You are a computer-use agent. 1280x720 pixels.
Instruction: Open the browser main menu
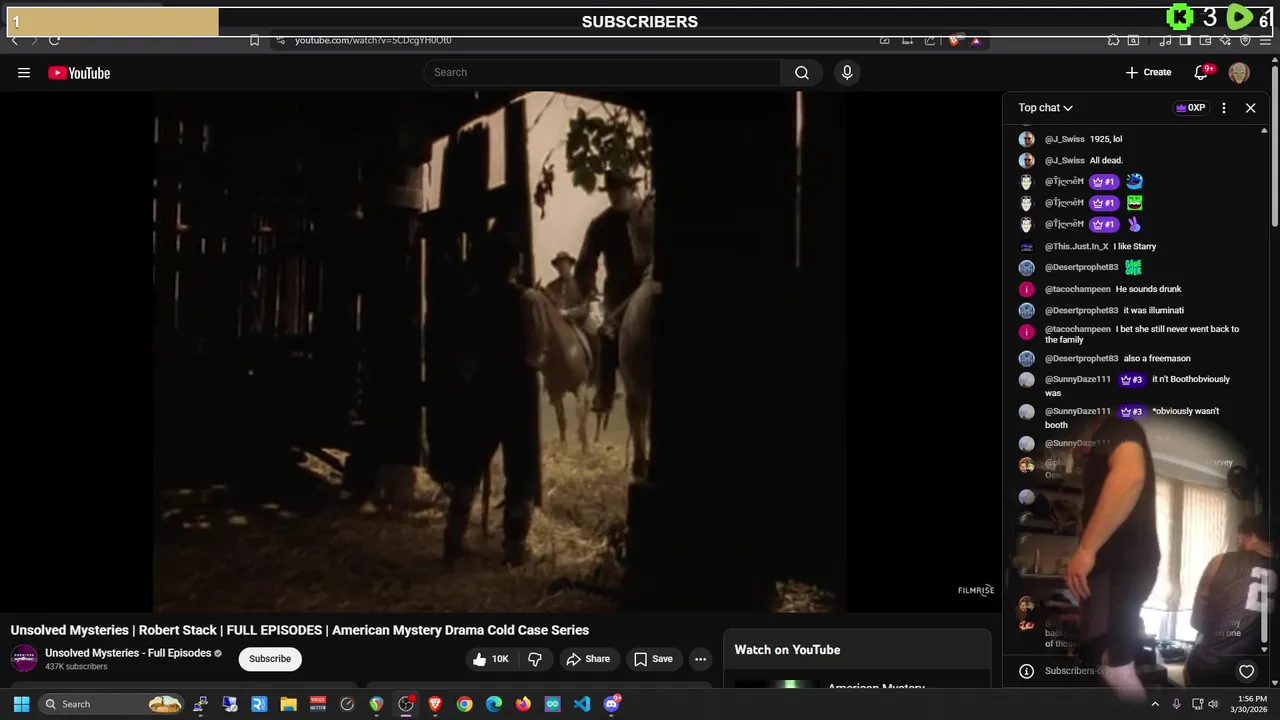[1266, 40]
